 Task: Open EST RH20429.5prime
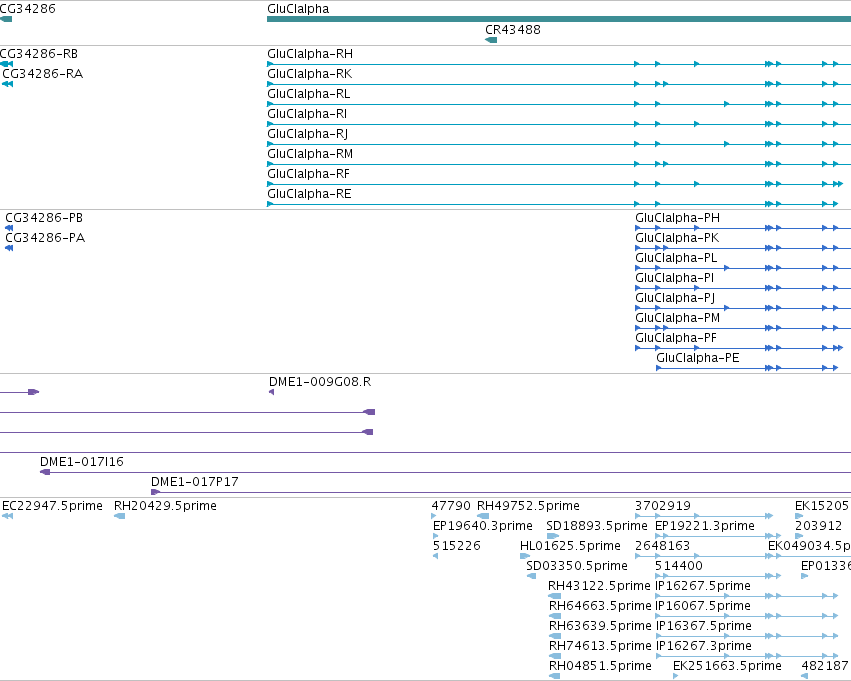click(x=165, y=506)
